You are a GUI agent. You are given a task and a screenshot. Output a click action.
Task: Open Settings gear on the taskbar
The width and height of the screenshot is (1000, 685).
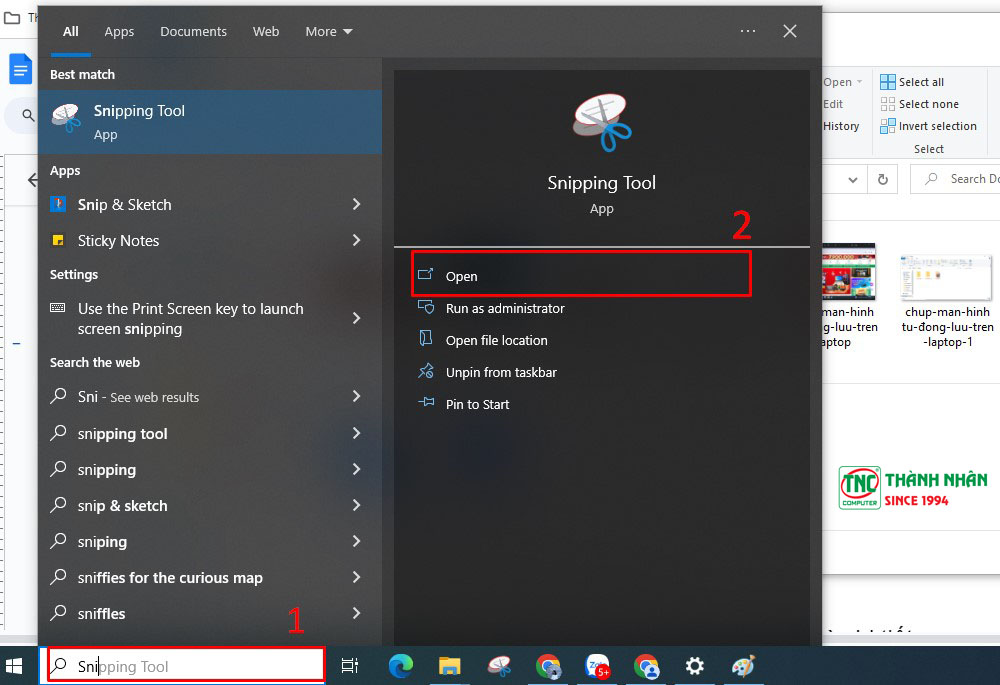695,666
